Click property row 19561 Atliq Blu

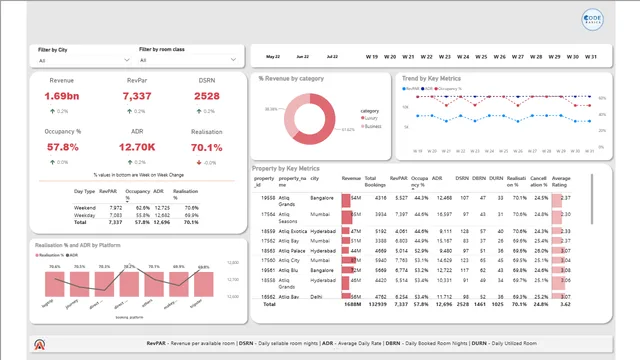412,270
